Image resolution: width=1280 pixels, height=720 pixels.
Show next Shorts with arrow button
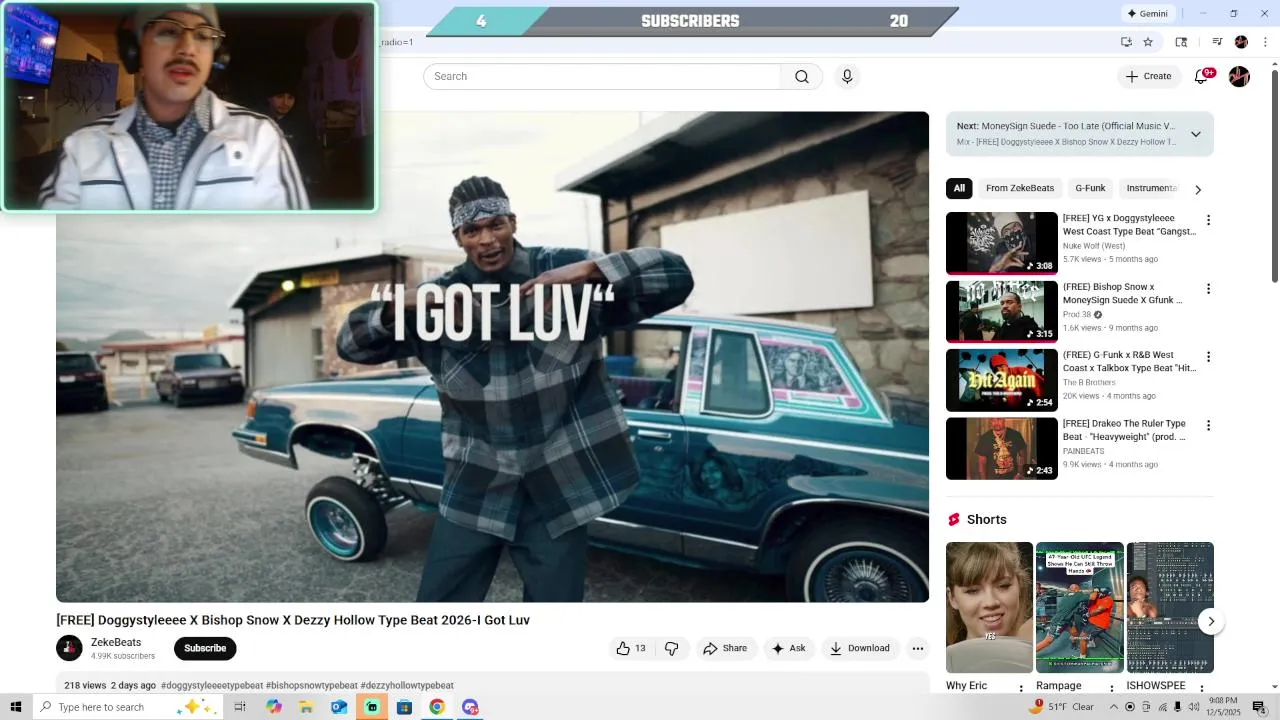point(1211,621)
